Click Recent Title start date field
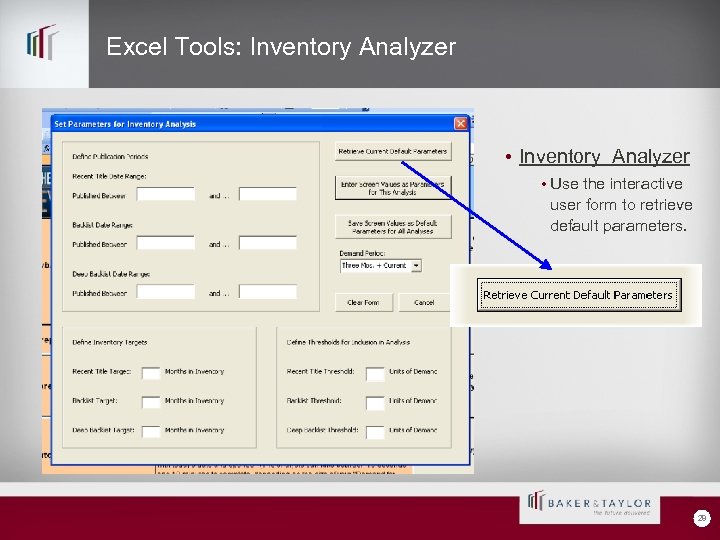Viewport: 720px width, 540px height. click(x=166, y=194)
